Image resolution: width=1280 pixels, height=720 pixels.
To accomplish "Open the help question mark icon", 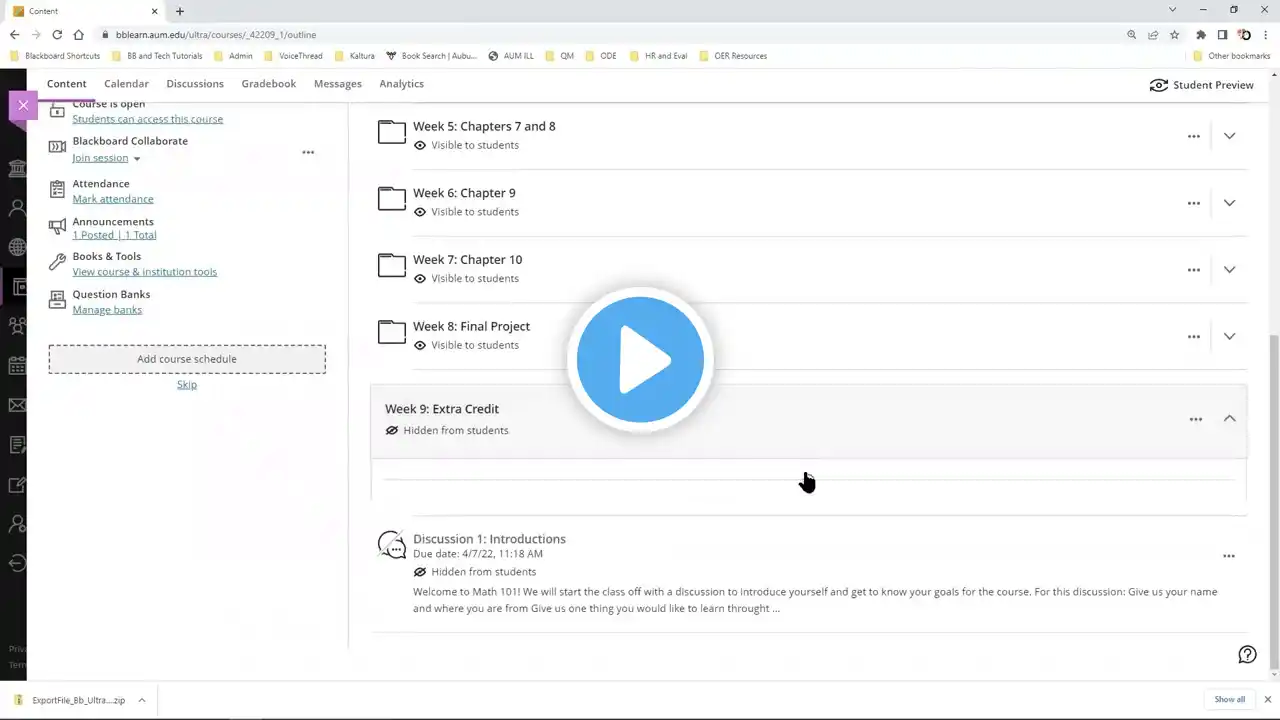I will click(1247, 654).
